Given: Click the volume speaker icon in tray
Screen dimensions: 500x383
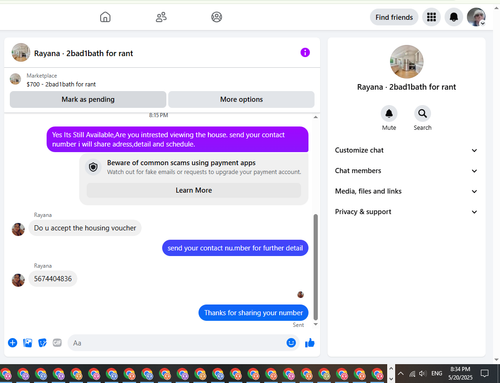Looking at the screenshot, I should [x=423, y=373].
